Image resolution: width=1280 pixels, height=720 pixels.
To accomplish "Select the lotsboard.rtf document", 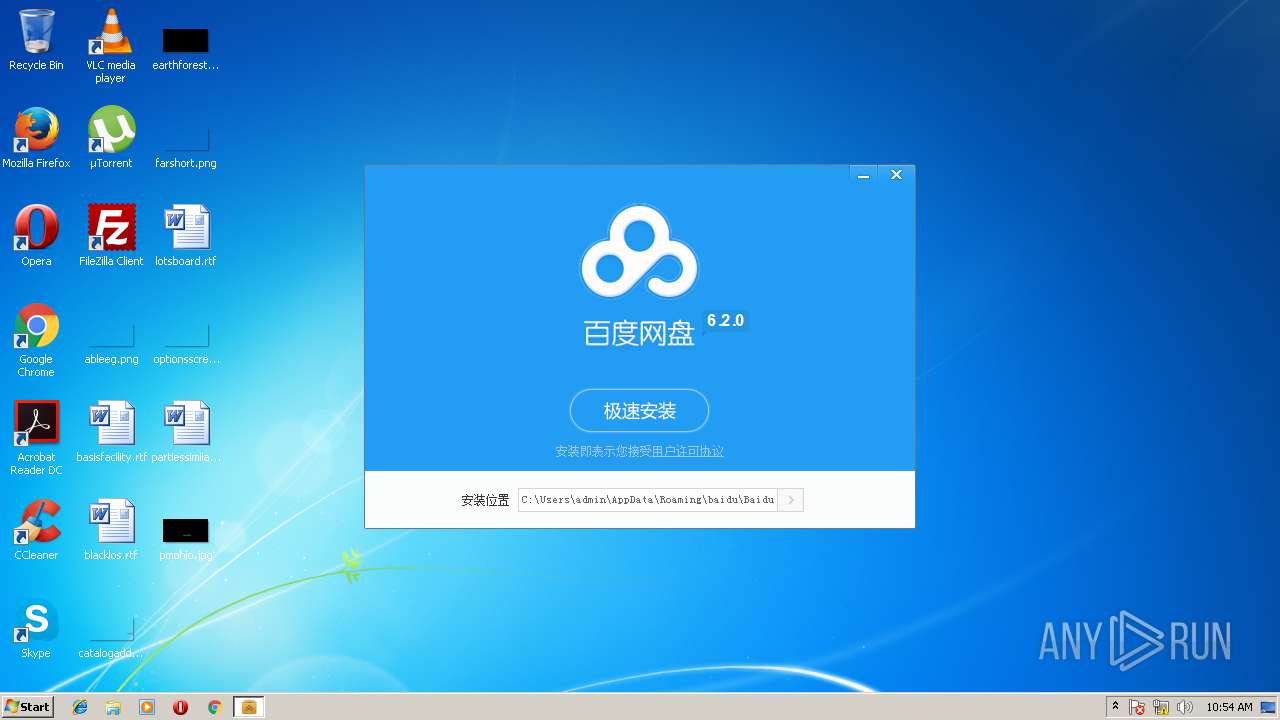I will click(185, 236).
